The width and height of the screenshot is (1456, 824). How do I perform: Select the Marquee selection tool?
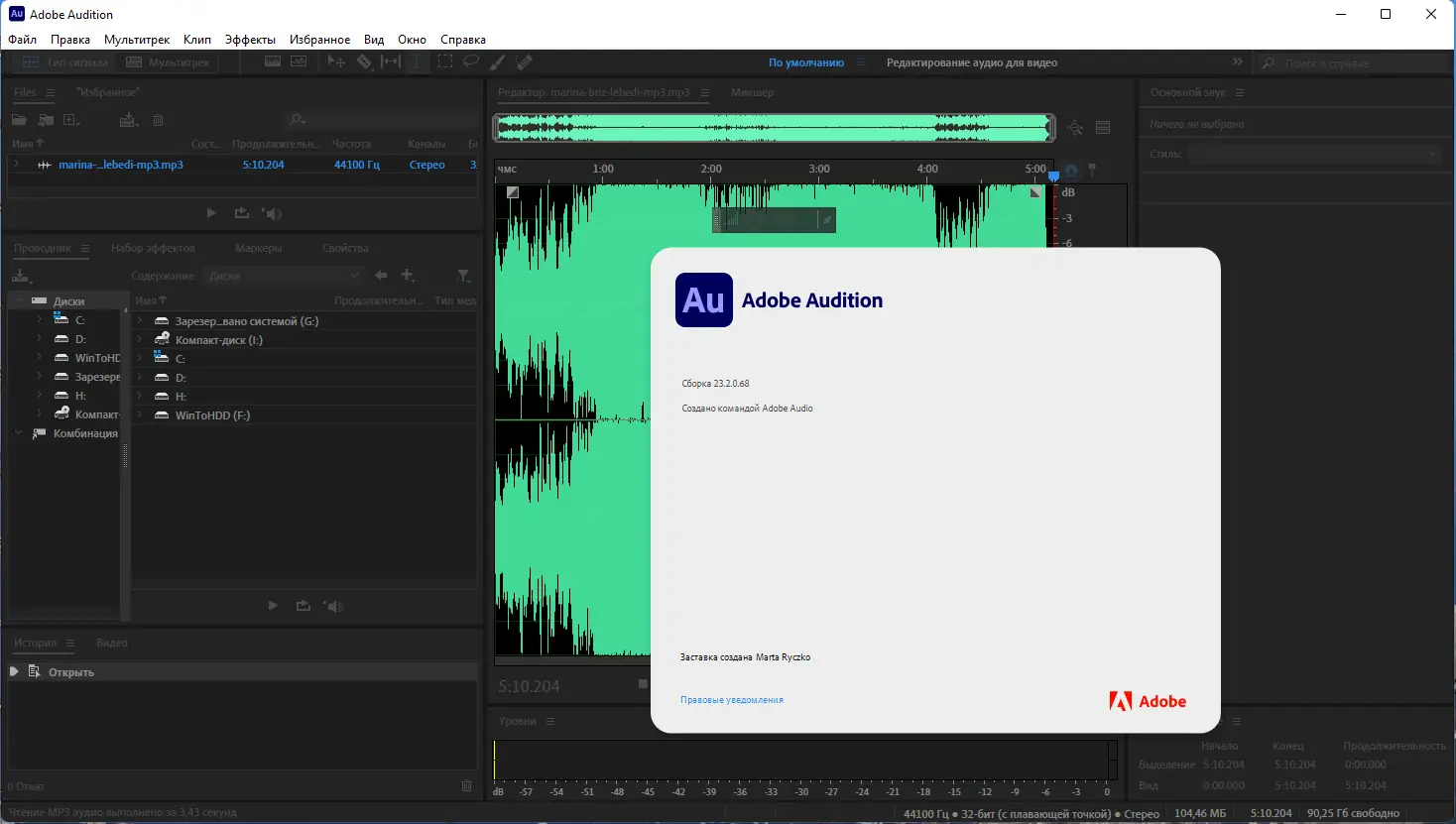(445, 62)
